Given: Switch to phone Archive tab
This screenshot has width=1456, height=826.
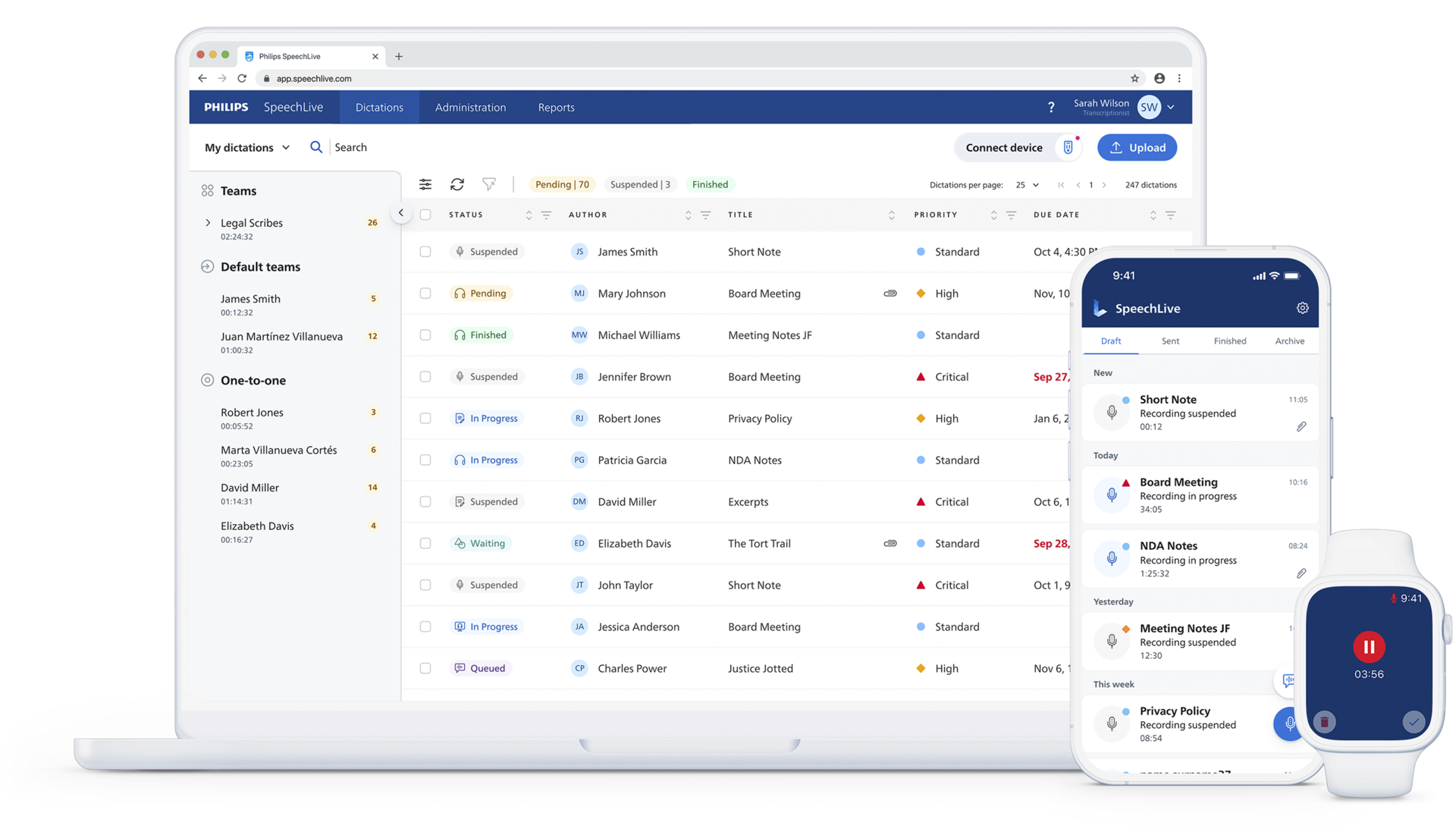Looking at the screenshot, I should [x=1289, y=341].
